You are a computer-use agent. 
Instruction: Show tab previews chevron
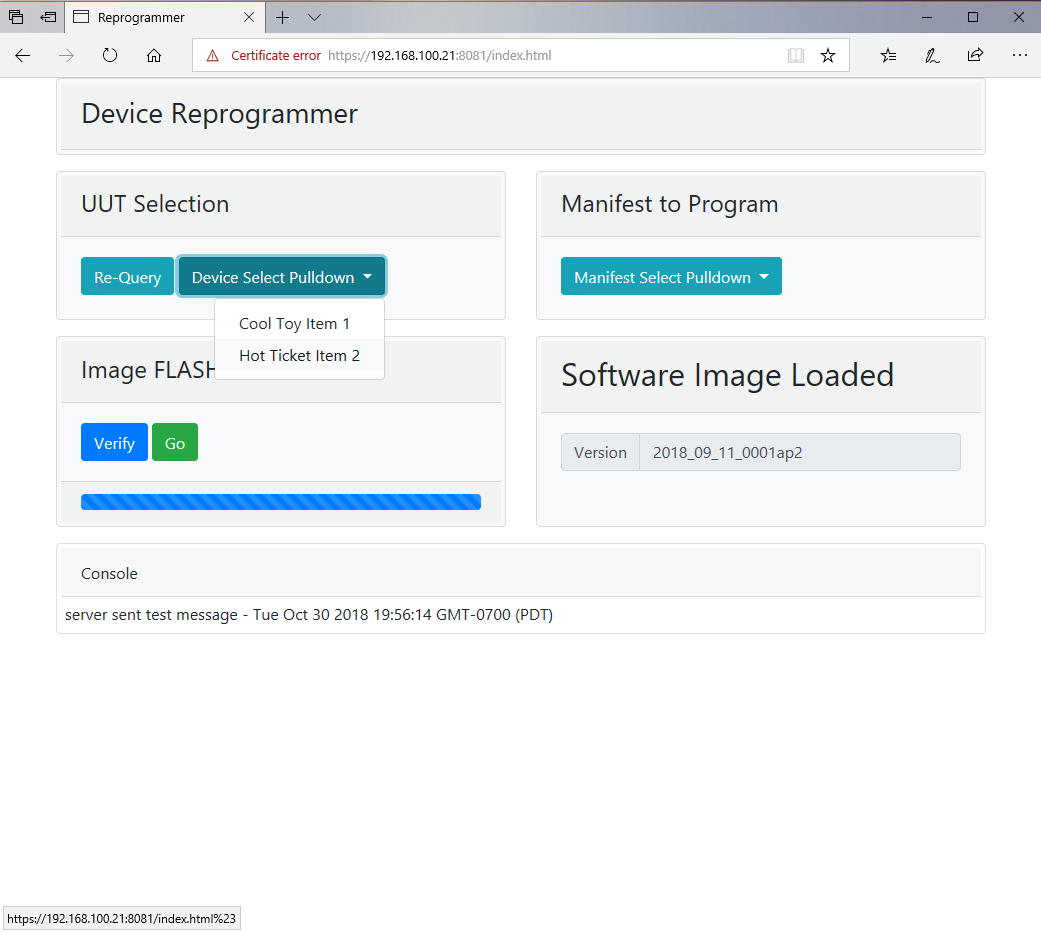pos(315,17)
